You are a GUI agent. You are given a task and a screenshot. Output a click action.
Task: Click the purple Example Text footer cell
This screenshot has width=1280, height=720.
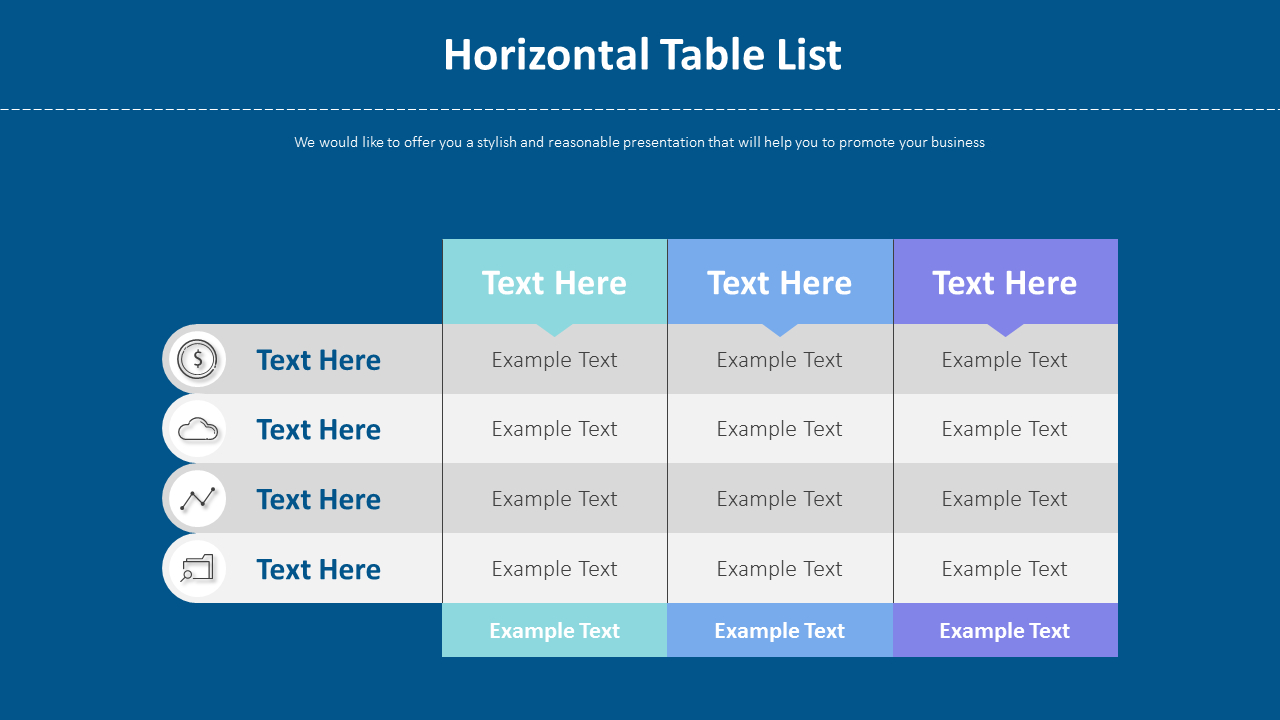pyautogui.click(x=1006, y=630)
